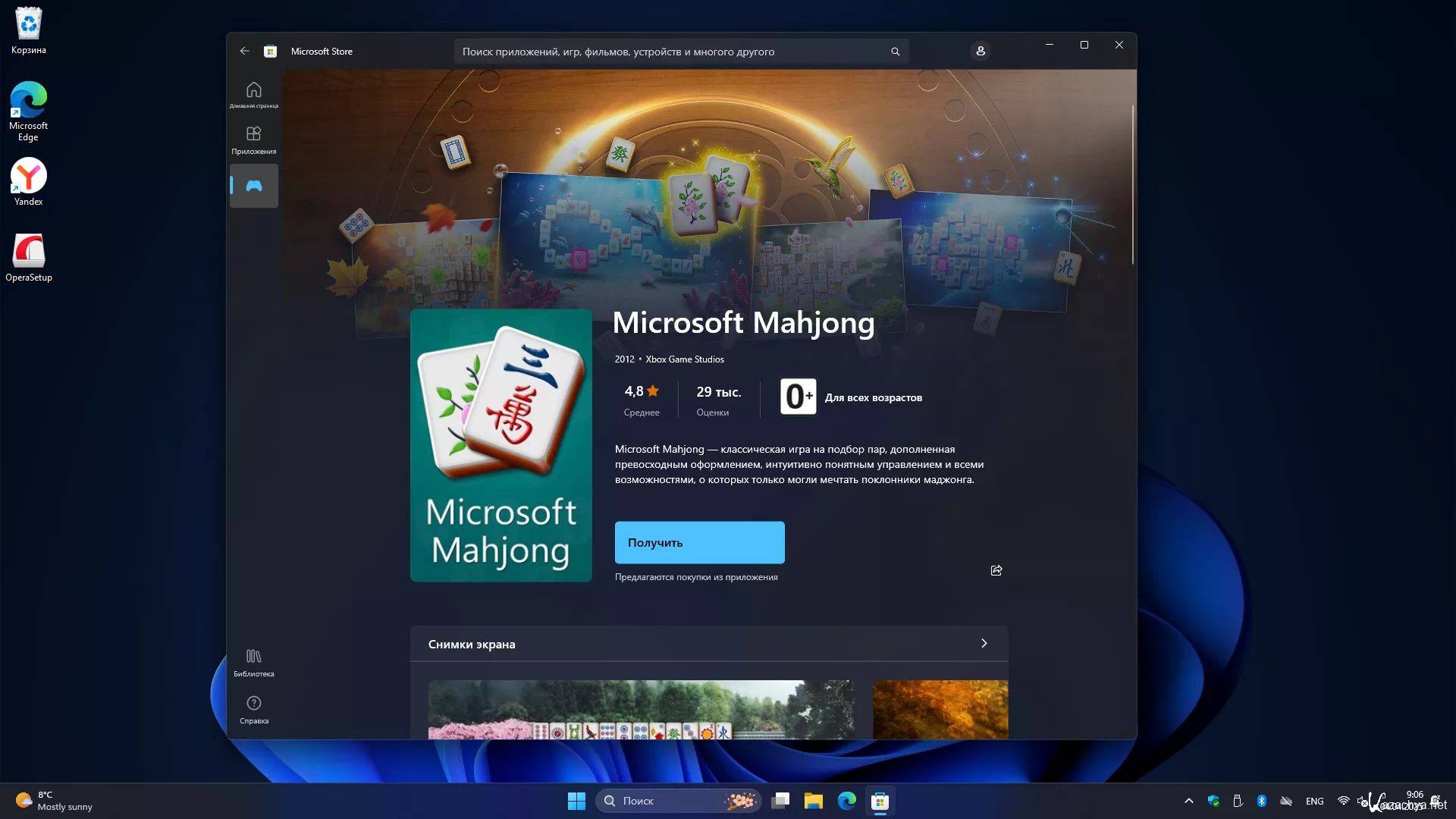Show hidden system tray icons chevron

[1188, 801]
